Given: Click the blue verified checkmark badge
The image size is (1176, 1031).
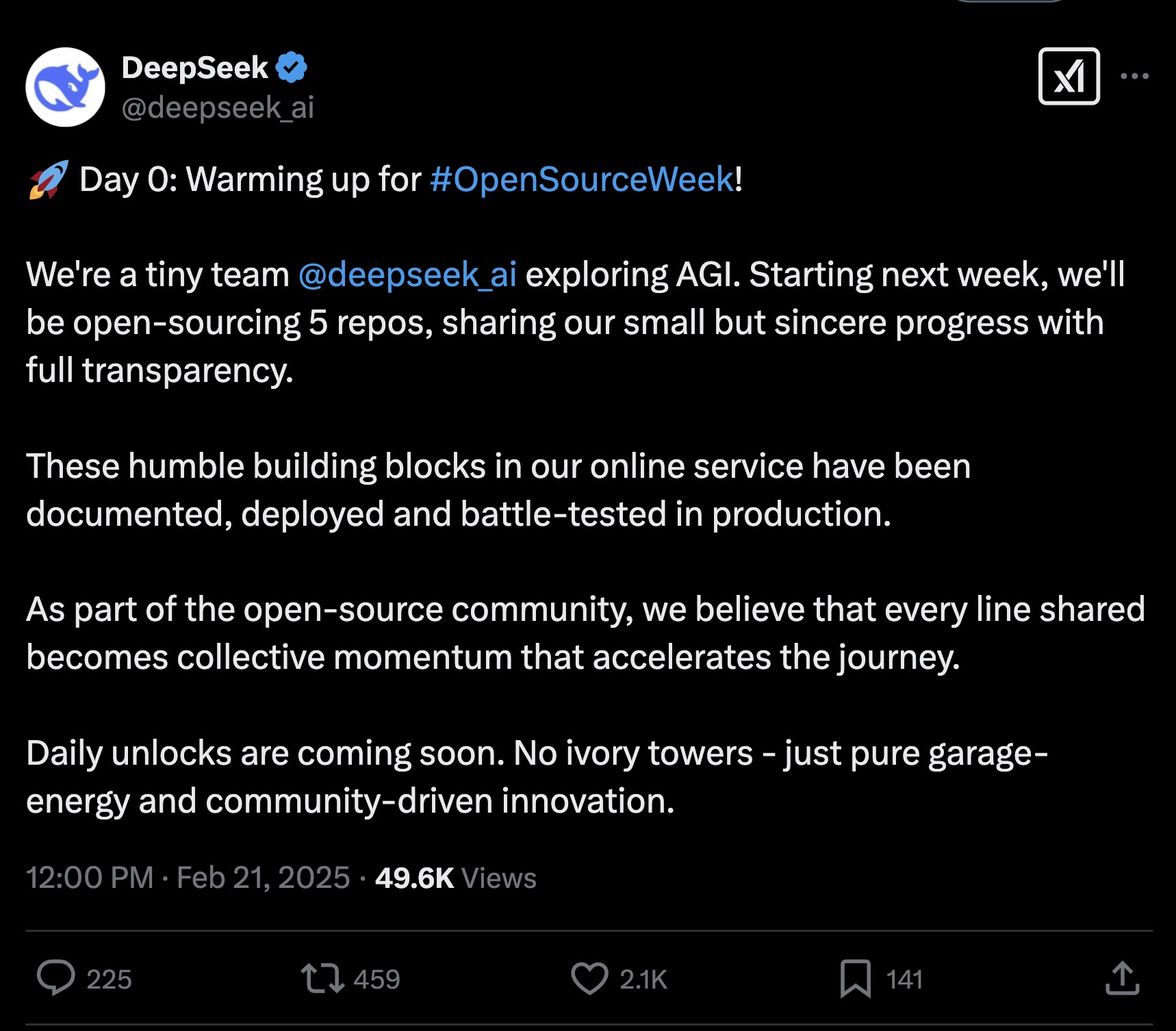Looking at the screenshot, I should pos(292,67).
